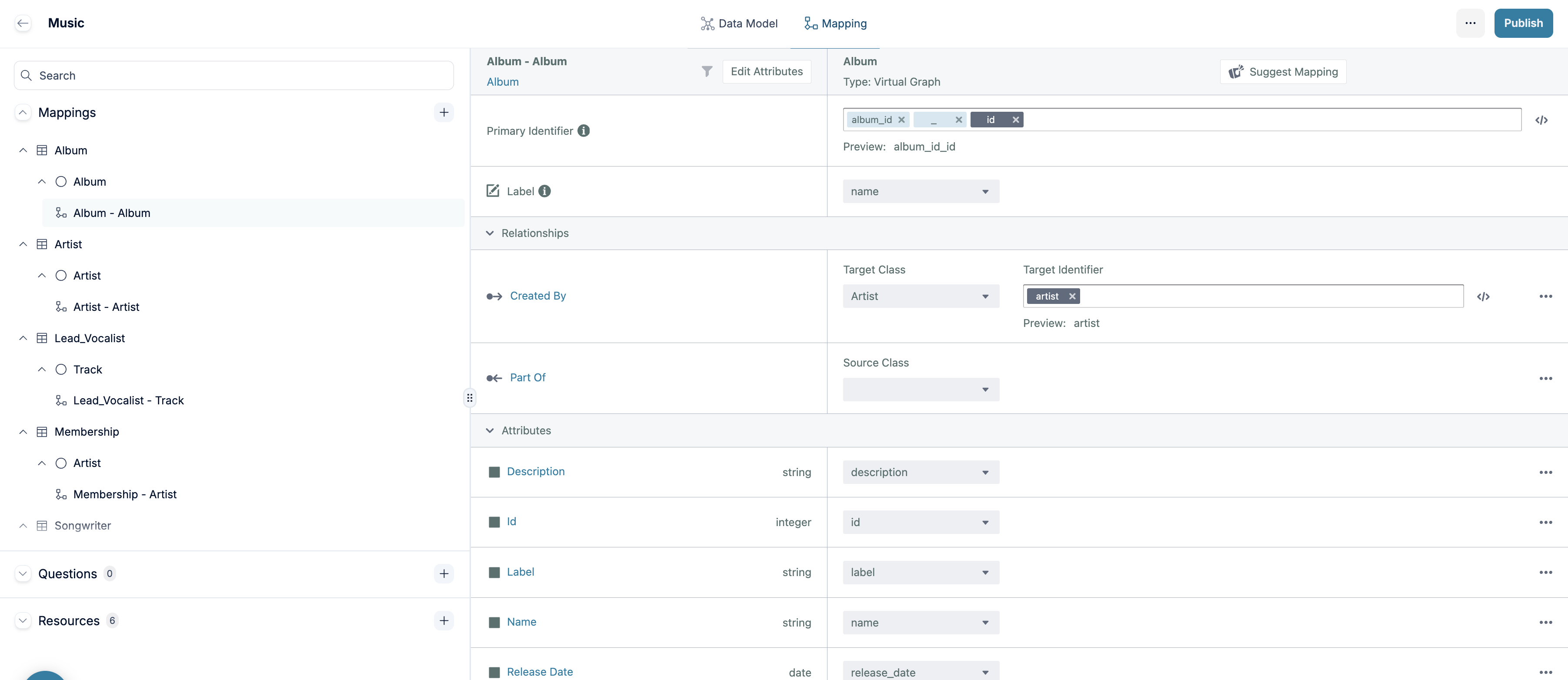Toggle the Id attribute checkbox
Viewport: 1568px width, 680px height.
494,522
